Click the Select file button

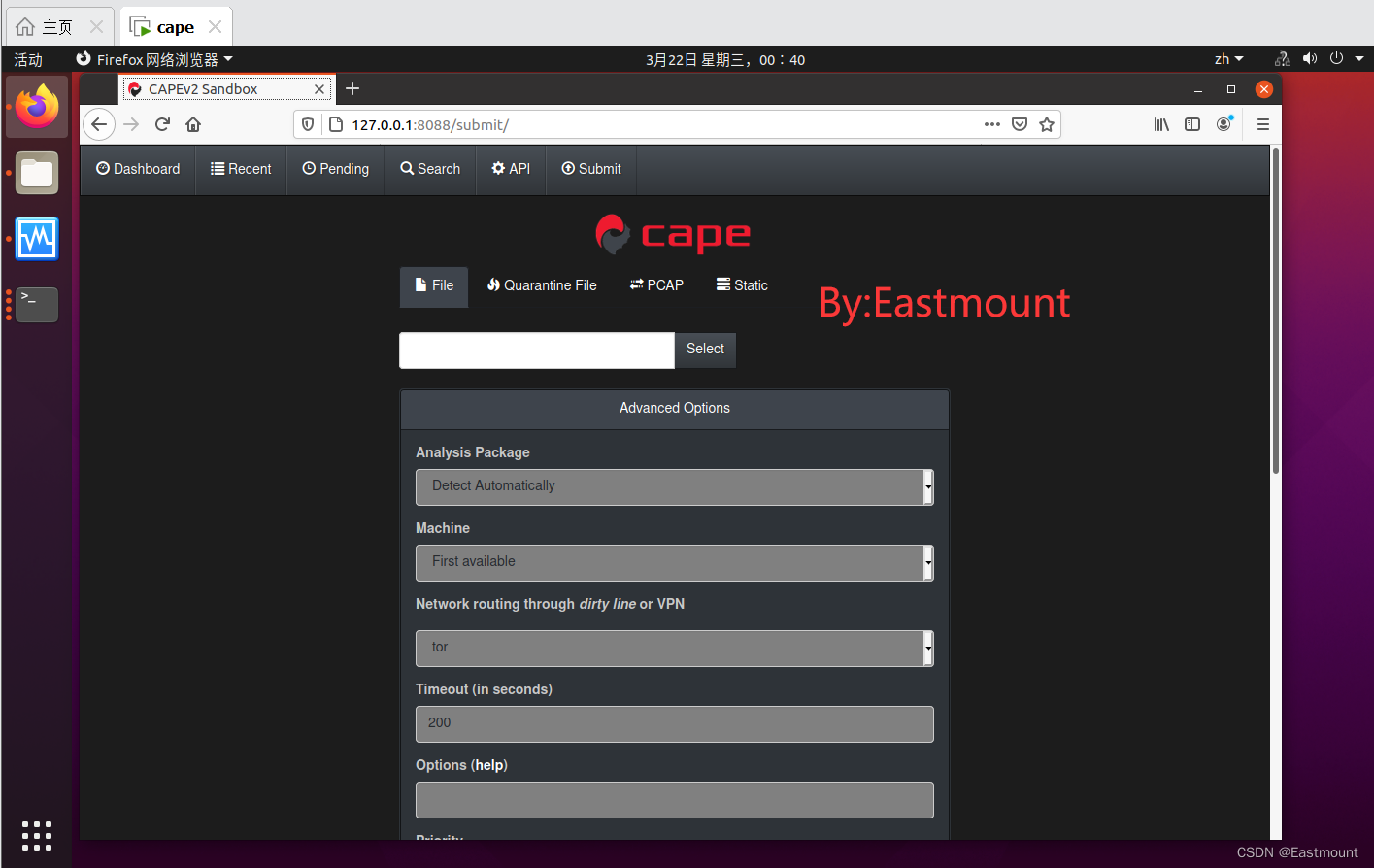[705, 350]
